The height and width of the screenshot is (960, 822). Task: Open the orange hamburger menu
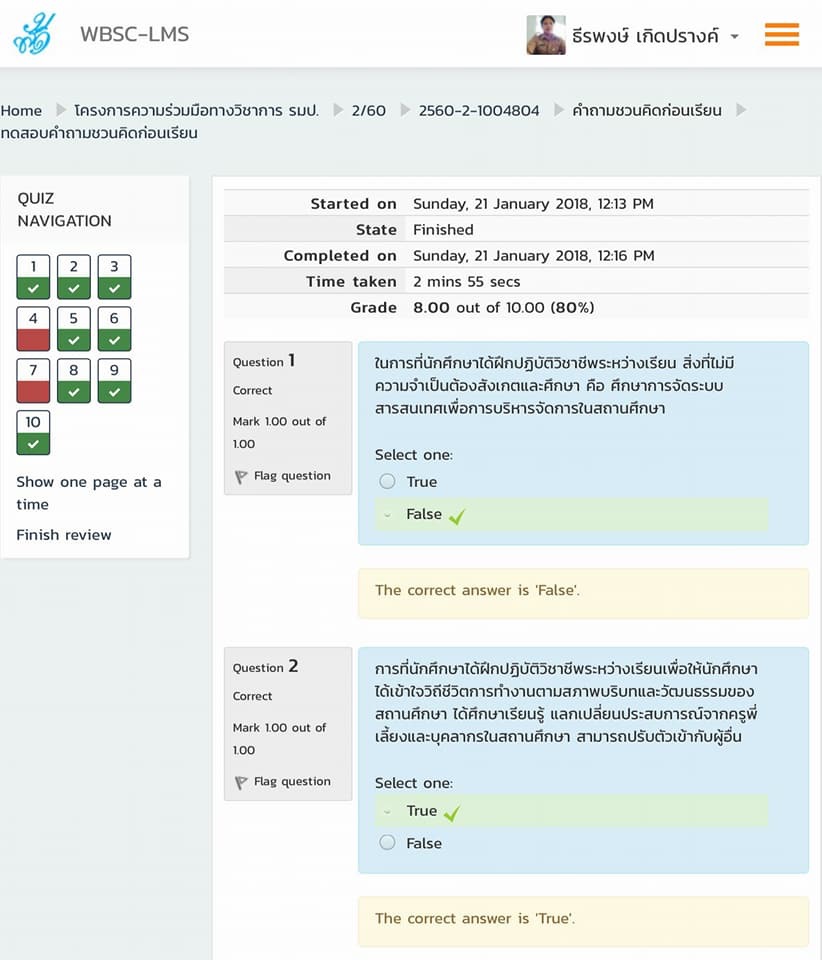781,35
